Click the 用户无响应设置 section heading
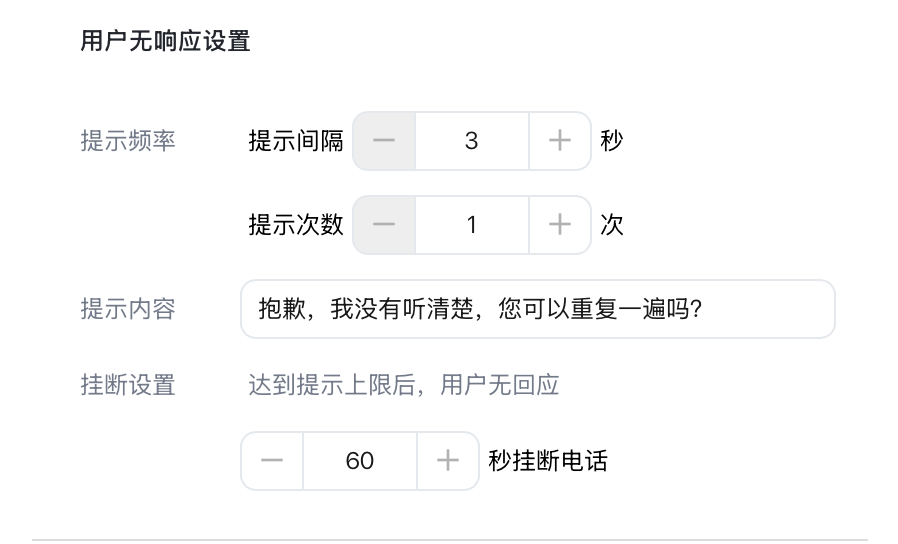The height and width of the screenshot is (544, 898). point(165,41)
